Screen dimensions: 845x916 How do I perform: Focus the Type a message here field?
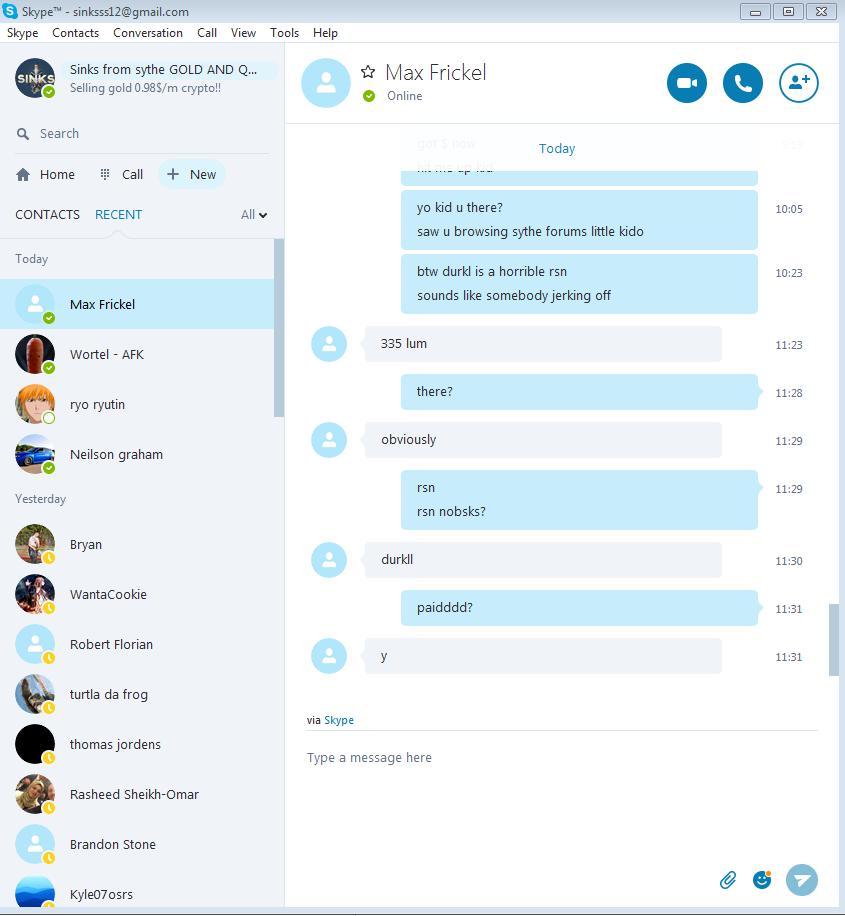coord(562,758)
